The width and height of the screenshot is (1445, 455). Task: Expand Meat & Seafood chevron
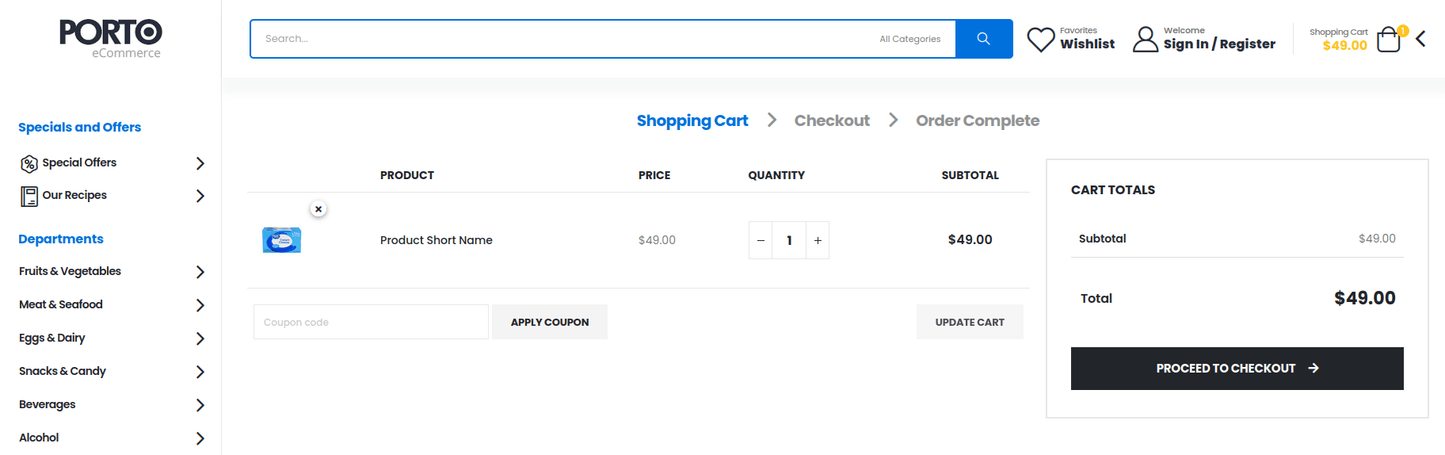click(200, 305)
